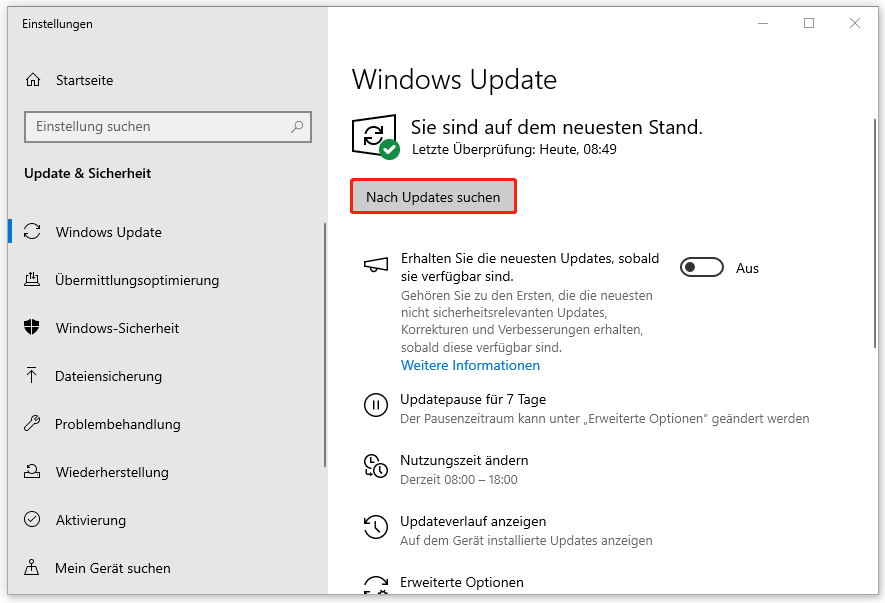Click the icon next to Erweiterte Optionen
Screen dimensions: 885x603
click(376, 585)
